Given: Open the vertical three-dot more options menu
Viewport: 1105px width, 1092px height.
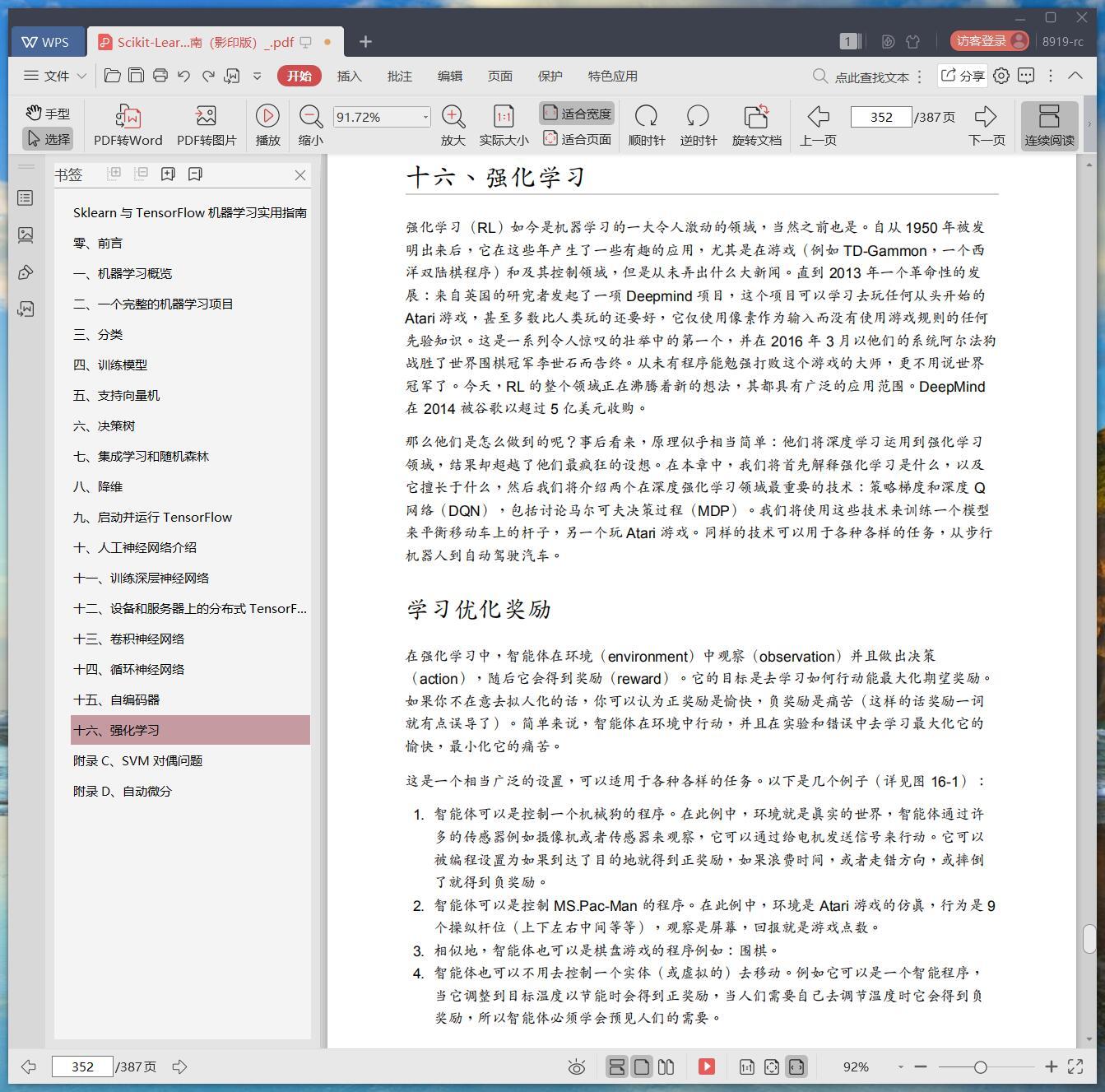Looking at the screenshot, I should pyautogui.click(x=1051, y=76).
